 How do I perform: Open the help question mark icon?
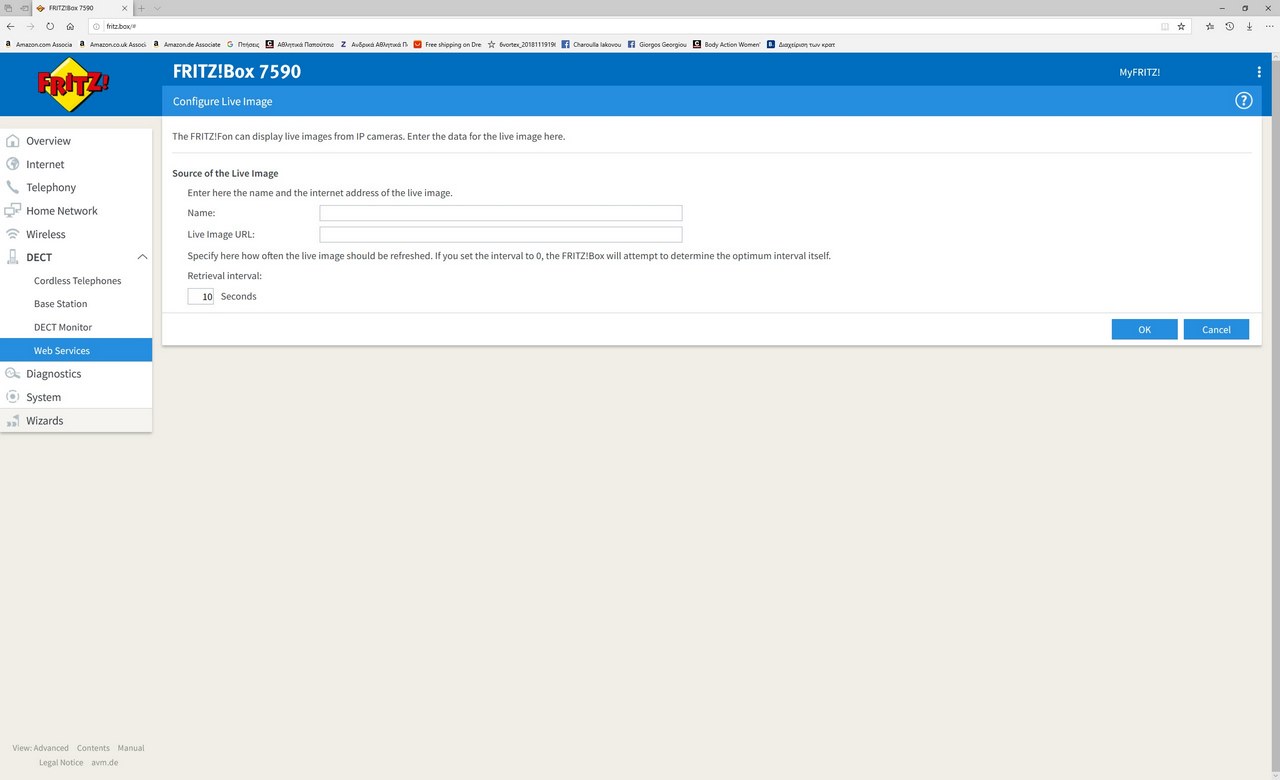[x=1244, y=101]
